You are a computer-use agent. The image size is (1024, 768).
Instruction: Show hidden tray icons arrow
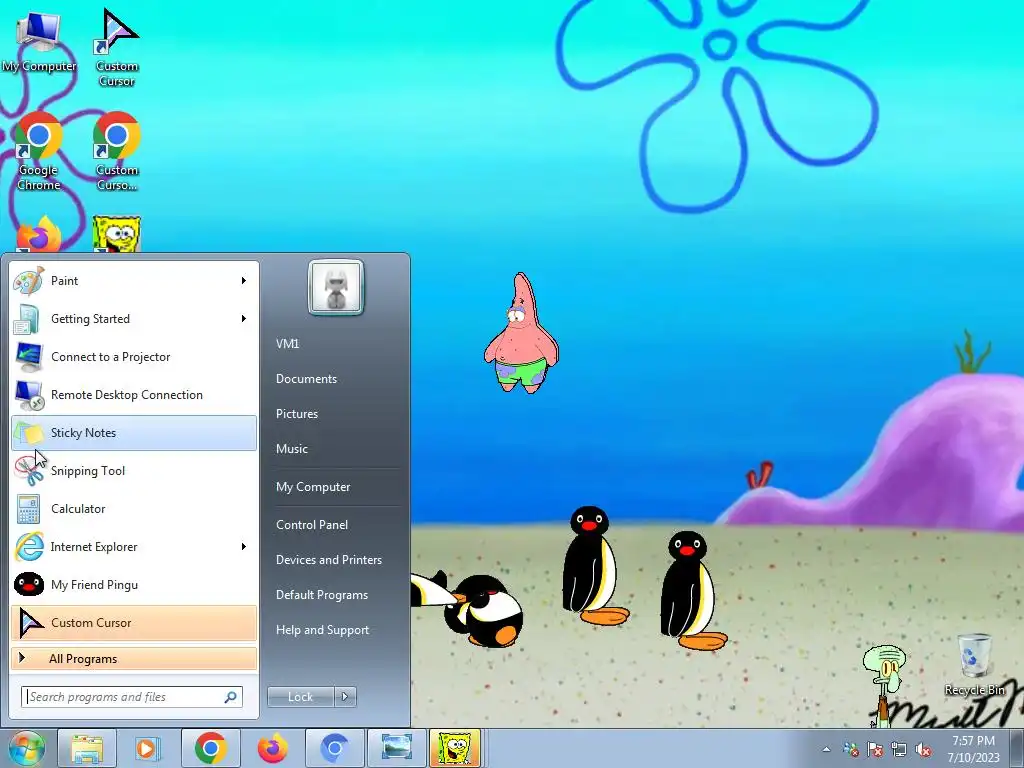(x=827, y=749)
